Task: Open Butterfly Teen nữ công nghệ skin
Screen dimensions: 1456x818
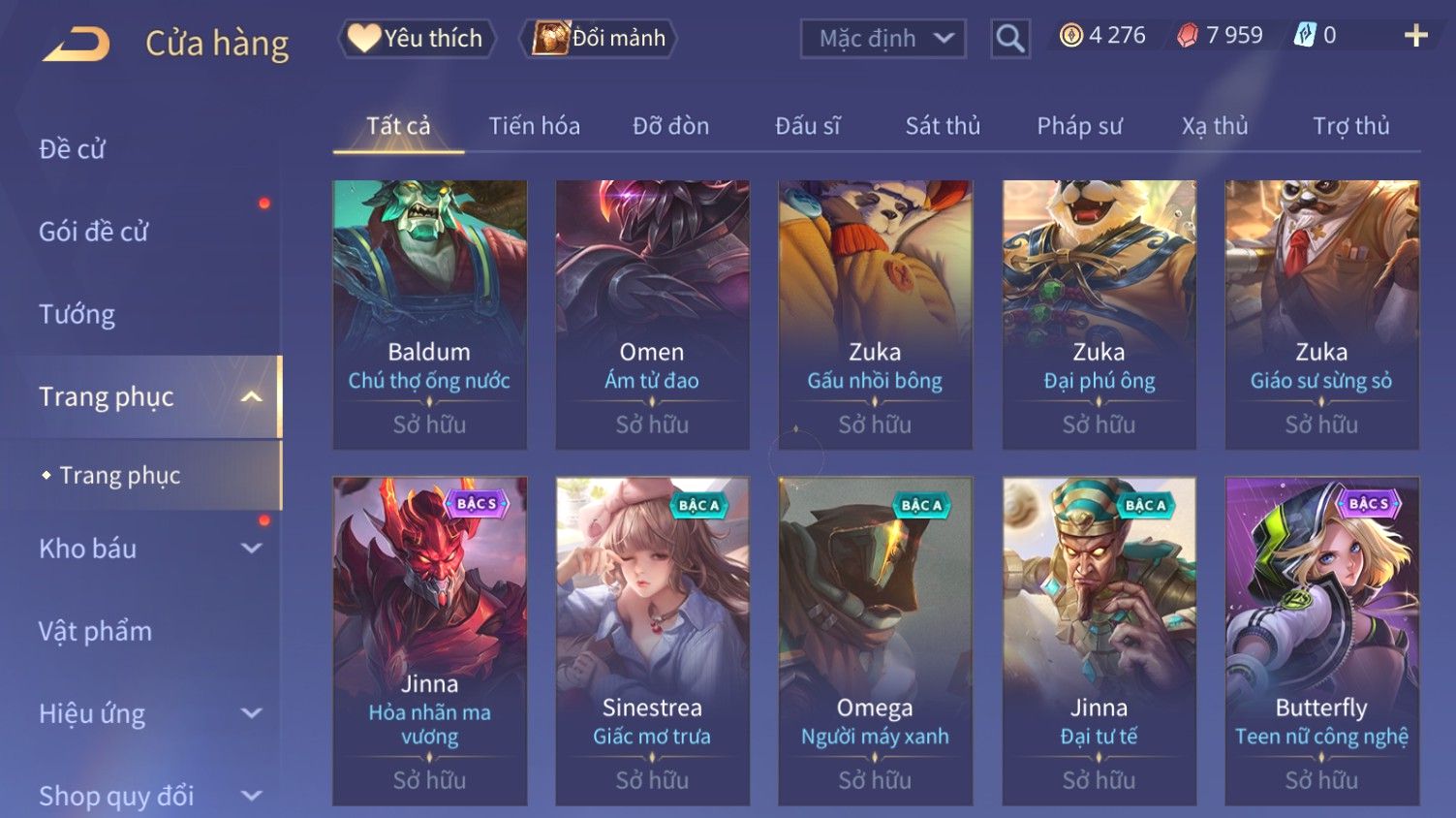Action: point(1321,641)
